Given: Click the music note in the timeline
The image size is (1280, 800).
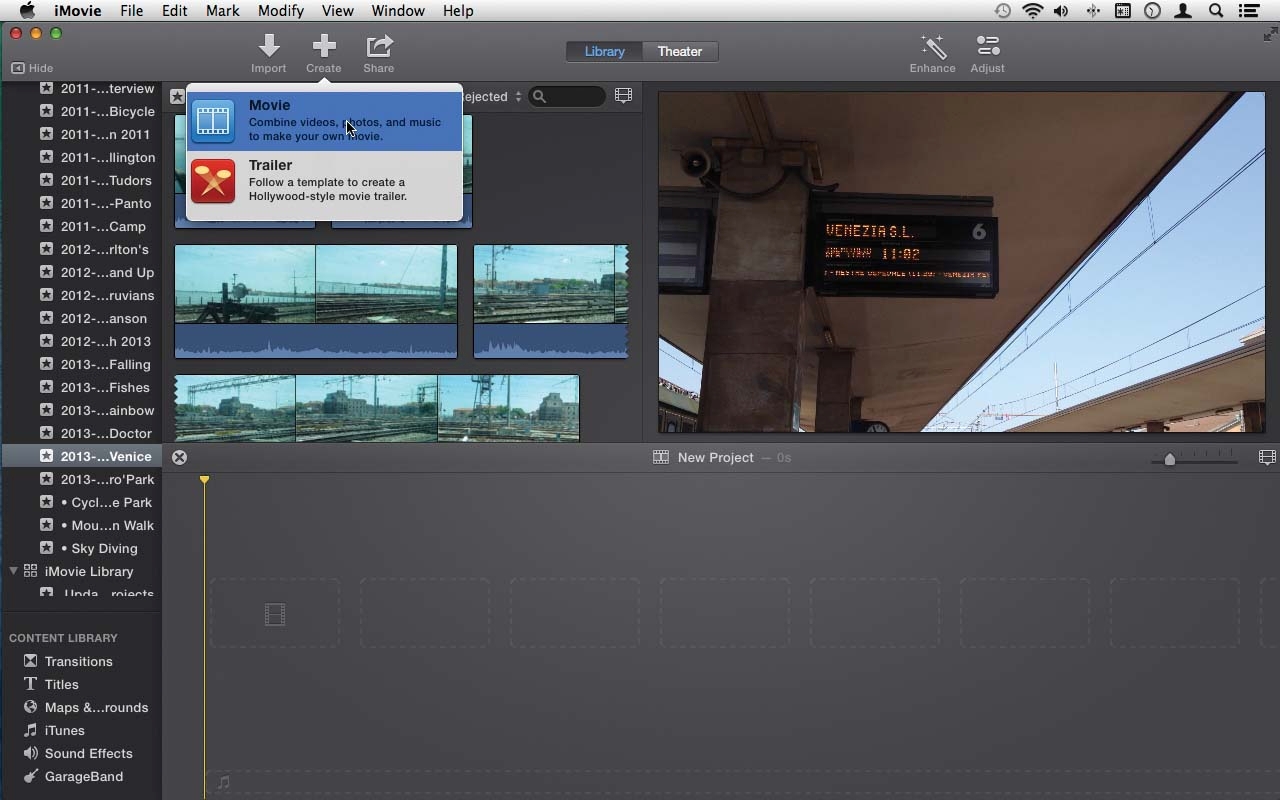Looking at the screenshot, I should [x=223, y=782].
